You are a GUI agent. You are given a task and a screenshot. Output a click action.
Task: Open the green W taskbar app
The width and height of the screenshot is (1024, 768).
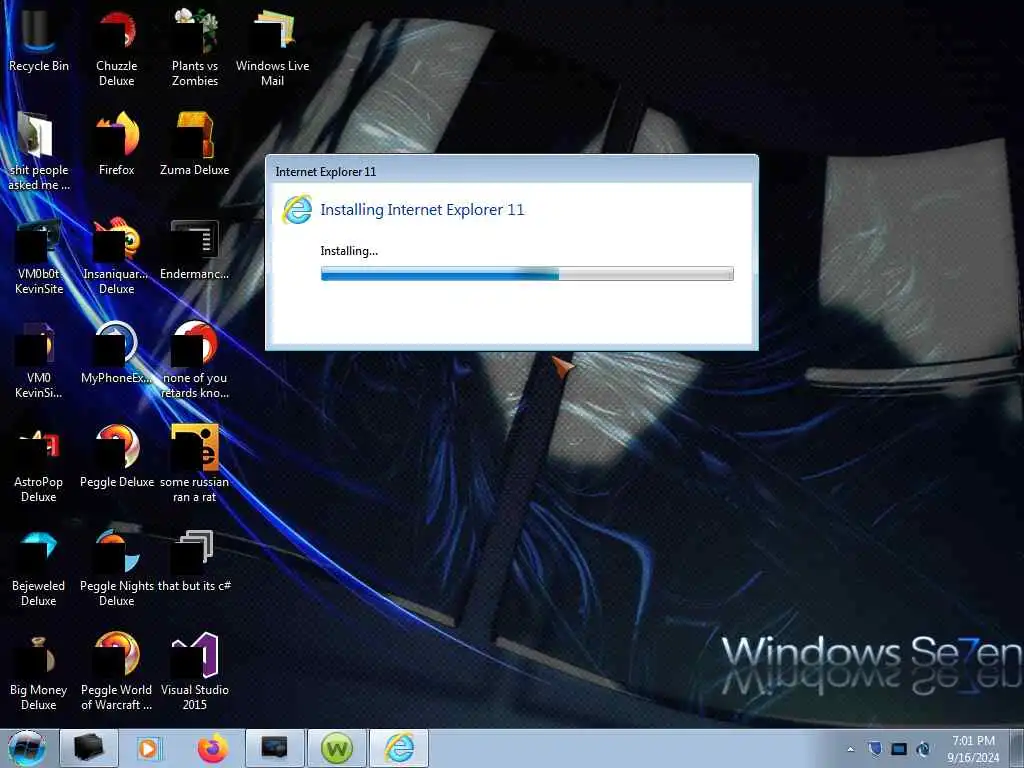click(336, 748)
